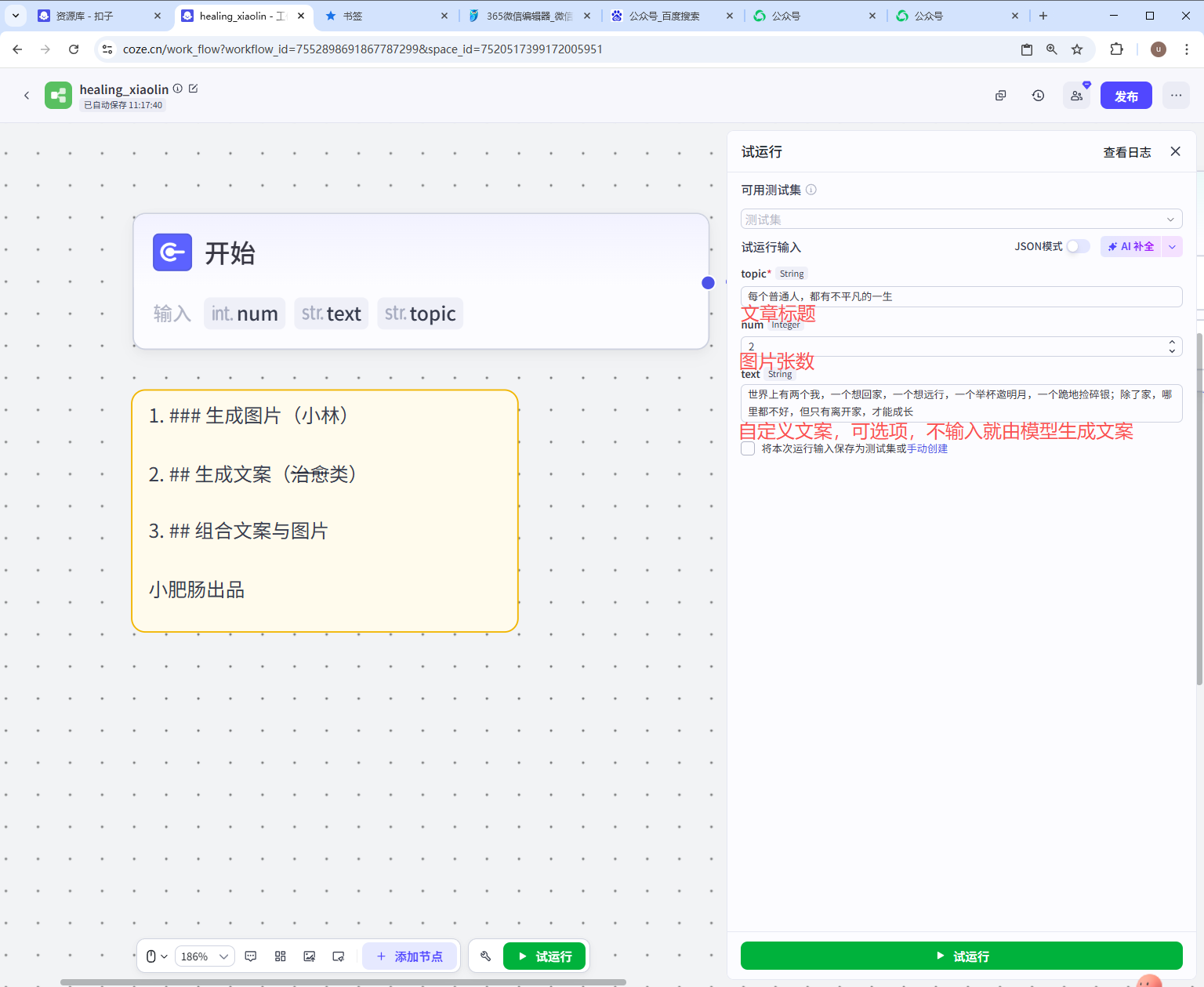The height and width of the screenshot is (987, 1204).
Task: Close the 试运行 panel
Action: tap(1176, 151)
